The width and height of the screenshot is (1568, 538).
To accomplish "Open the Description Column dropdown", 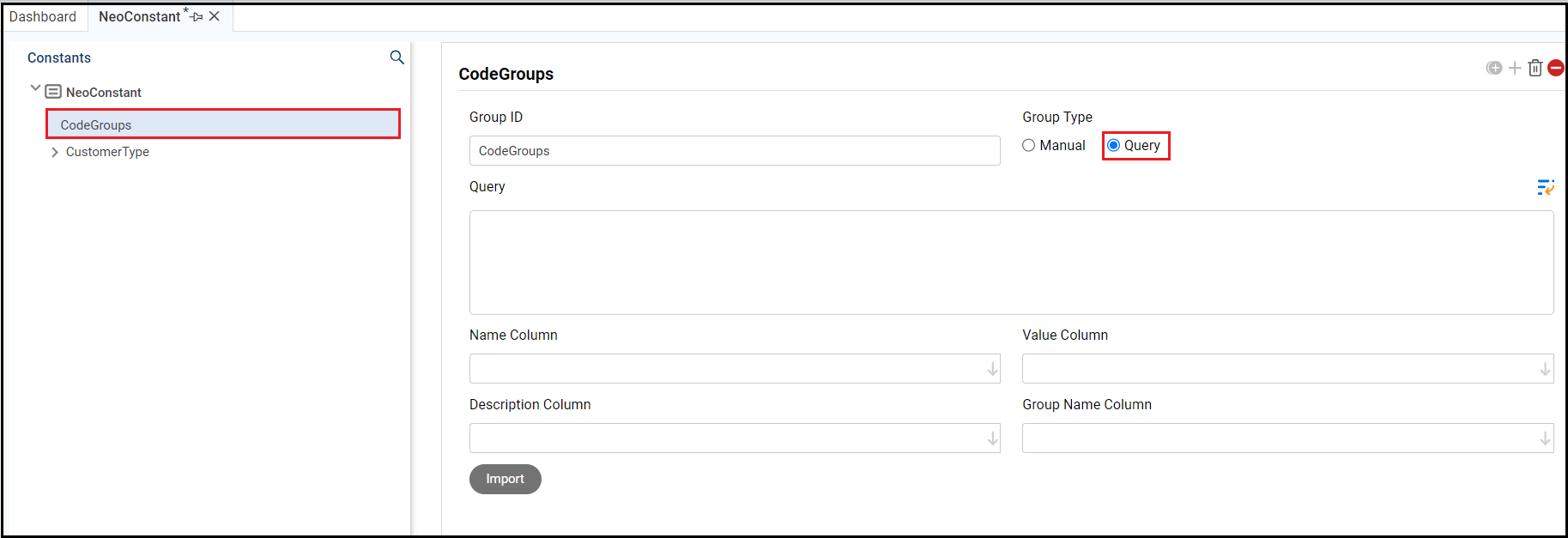I will point(992,438).
